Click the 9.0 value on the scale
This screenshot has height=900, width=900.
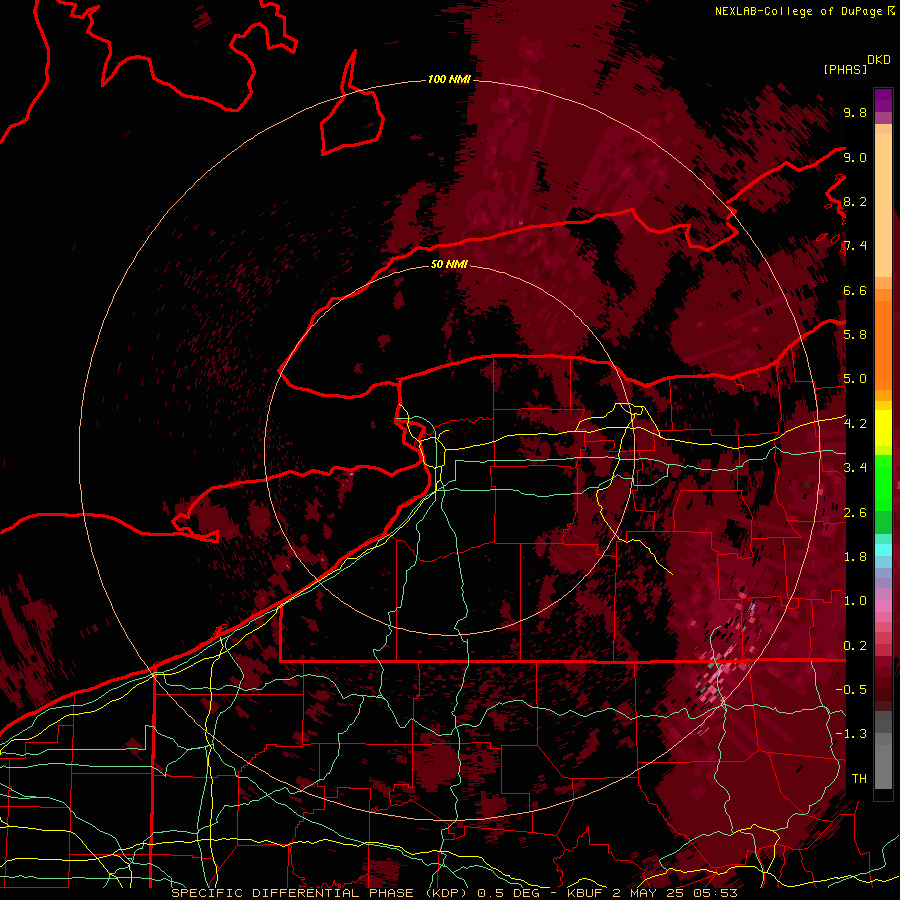pyautogui.click(x=855, y=157)
